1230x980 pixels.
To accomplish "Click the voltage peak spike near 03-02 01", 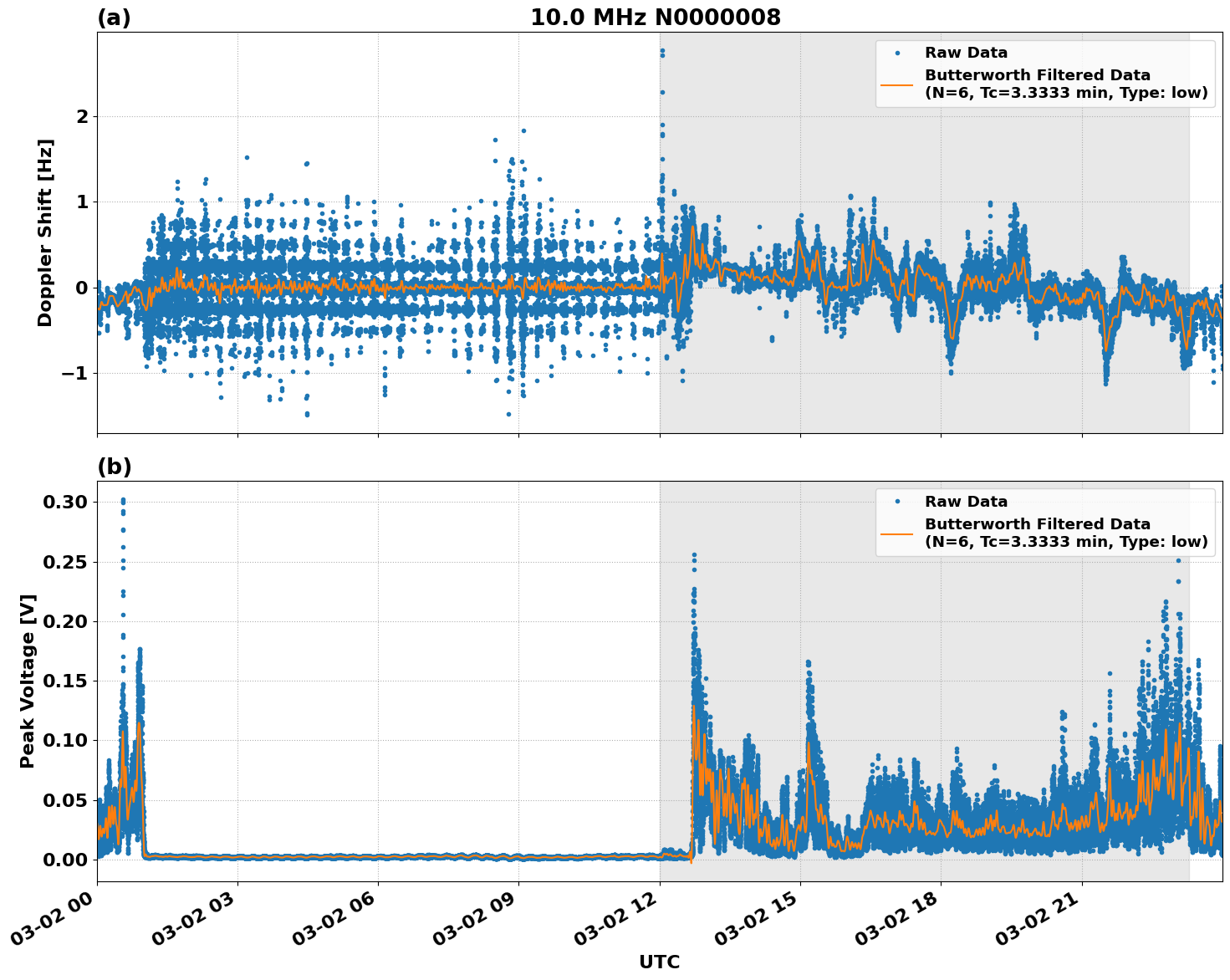I will point(122,499).
